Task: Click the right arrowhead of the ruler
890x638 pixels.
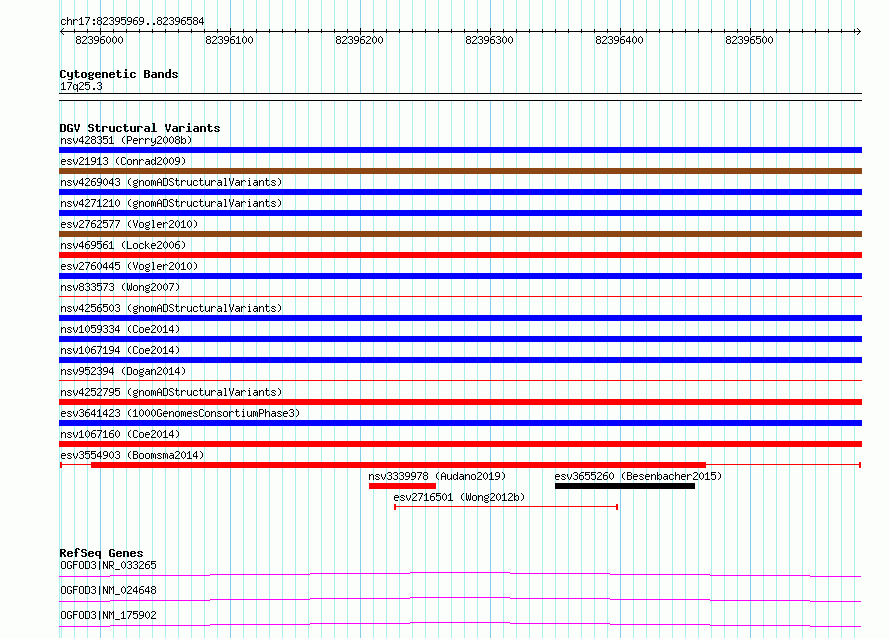Action: 858,31
